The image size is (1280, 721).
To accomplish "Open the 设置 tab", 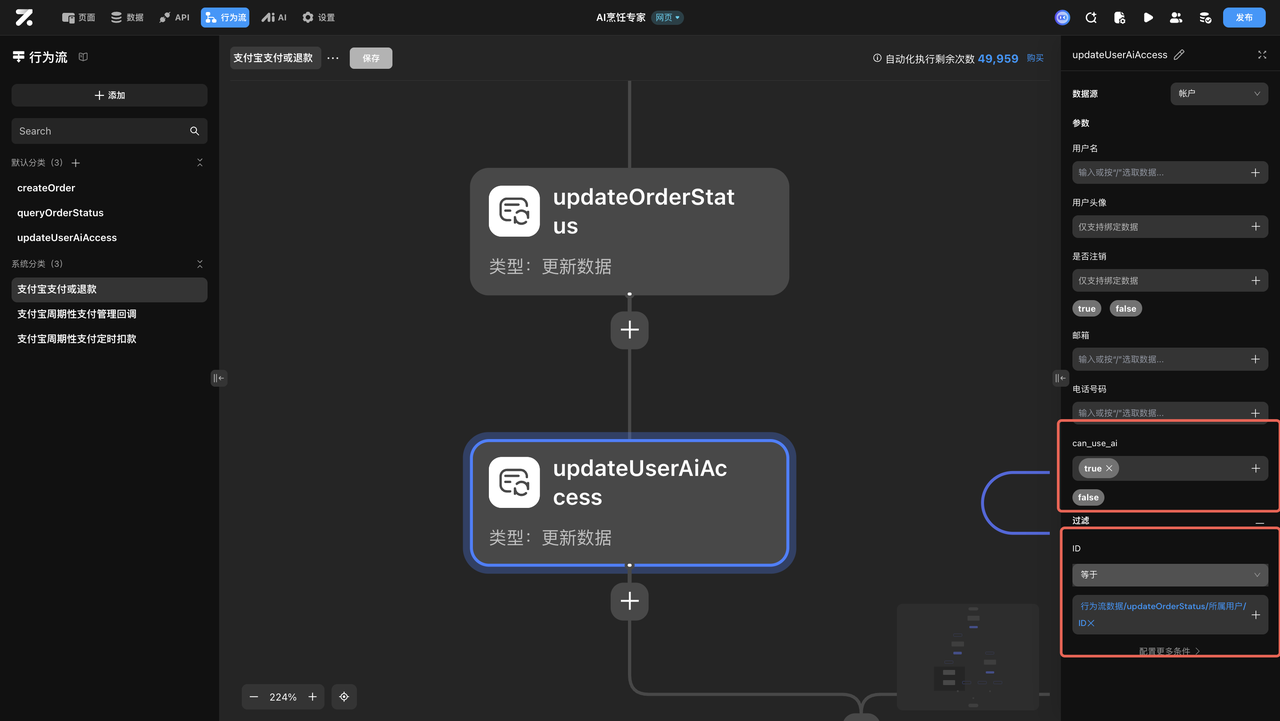I will click(319, 17).
